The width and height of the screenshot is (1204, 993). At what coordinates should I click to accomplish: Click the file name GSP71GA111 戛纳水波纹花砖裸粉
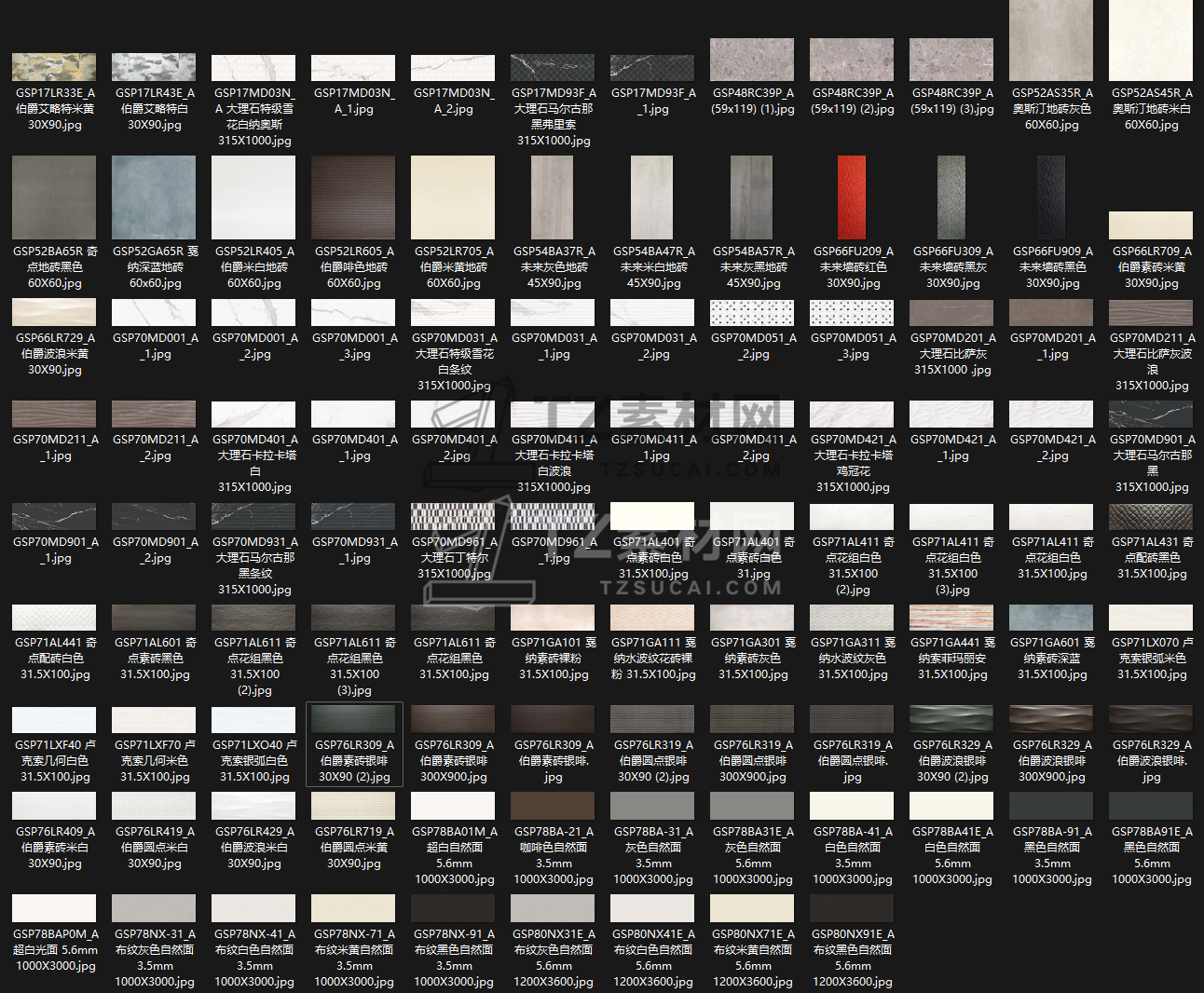pyautogui.click(x=654, y=658)
